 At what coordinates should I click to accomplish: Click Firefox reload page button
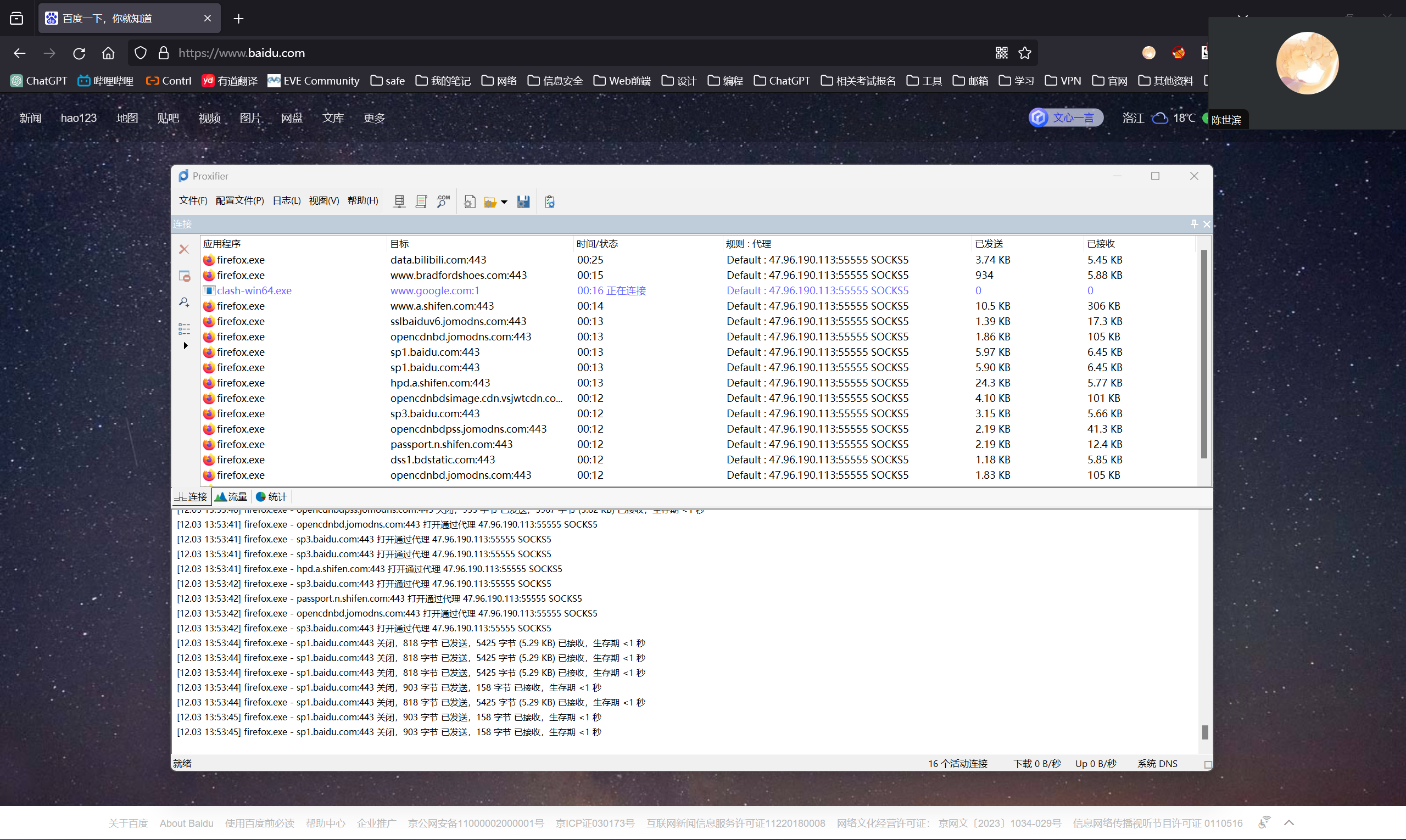coord(79,53)
